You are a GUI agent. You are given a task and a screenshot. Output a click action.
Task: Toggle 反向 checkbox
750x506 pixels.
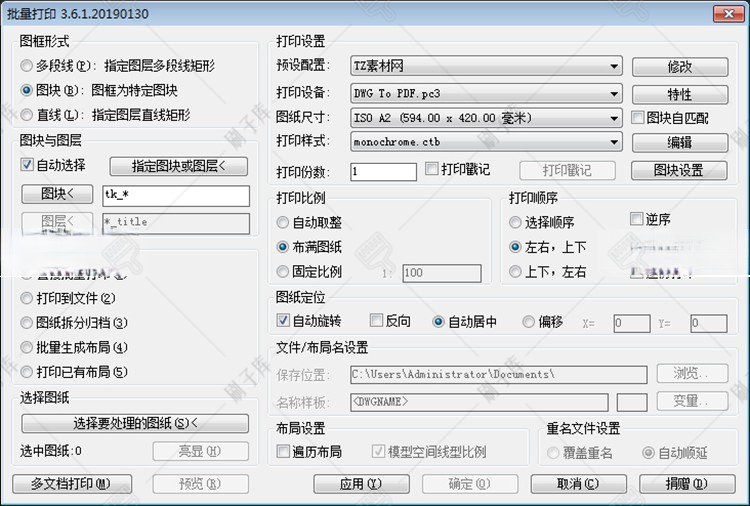[x=376, y=320]
